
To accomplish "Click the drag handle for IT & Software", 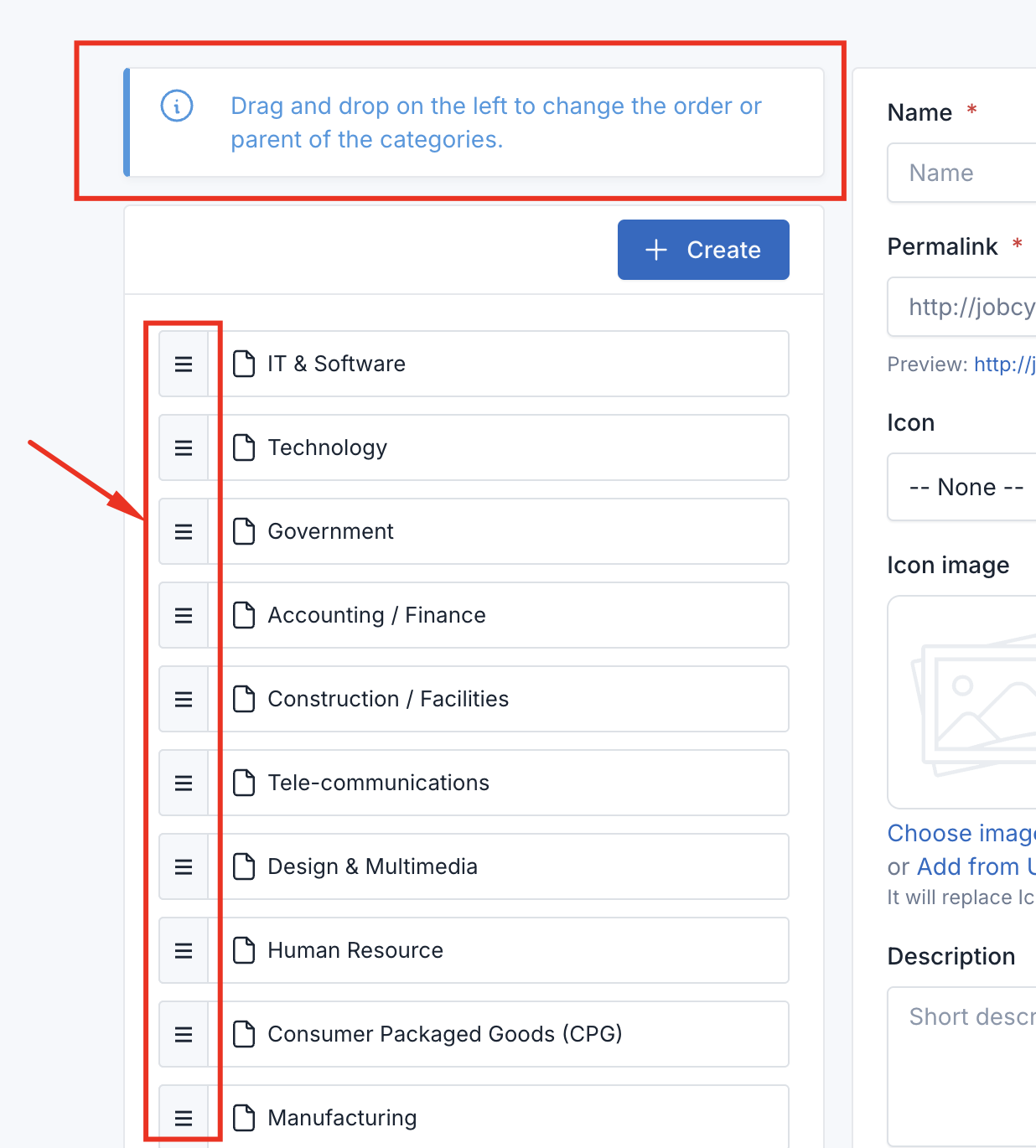I will (x=184, y=364).
